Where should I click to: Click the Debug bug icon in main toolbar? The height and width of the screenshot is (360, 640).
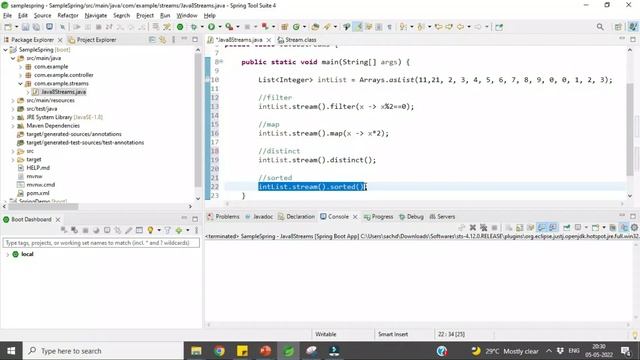point(194,27)
